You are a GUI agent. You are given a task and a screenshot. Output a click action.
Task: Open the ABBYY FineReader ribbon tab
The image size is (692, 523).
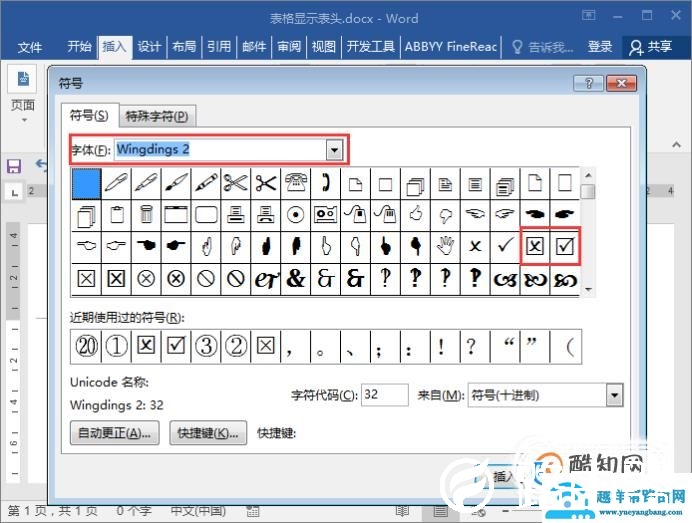(x=451, y=46)
